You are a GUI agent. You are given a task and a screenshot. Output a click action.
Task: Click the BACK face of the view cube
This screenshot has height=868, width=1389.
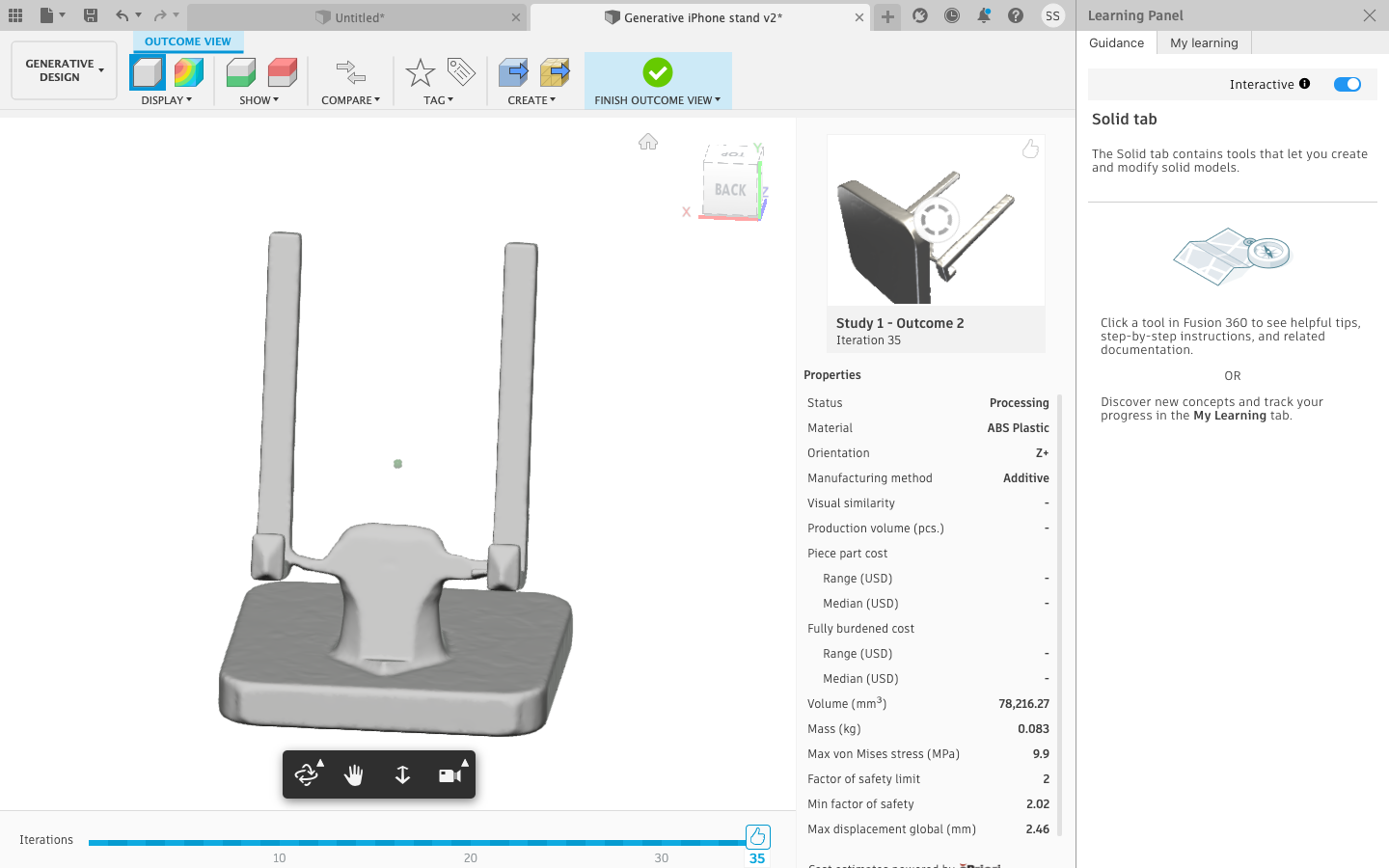coord(730,190)
